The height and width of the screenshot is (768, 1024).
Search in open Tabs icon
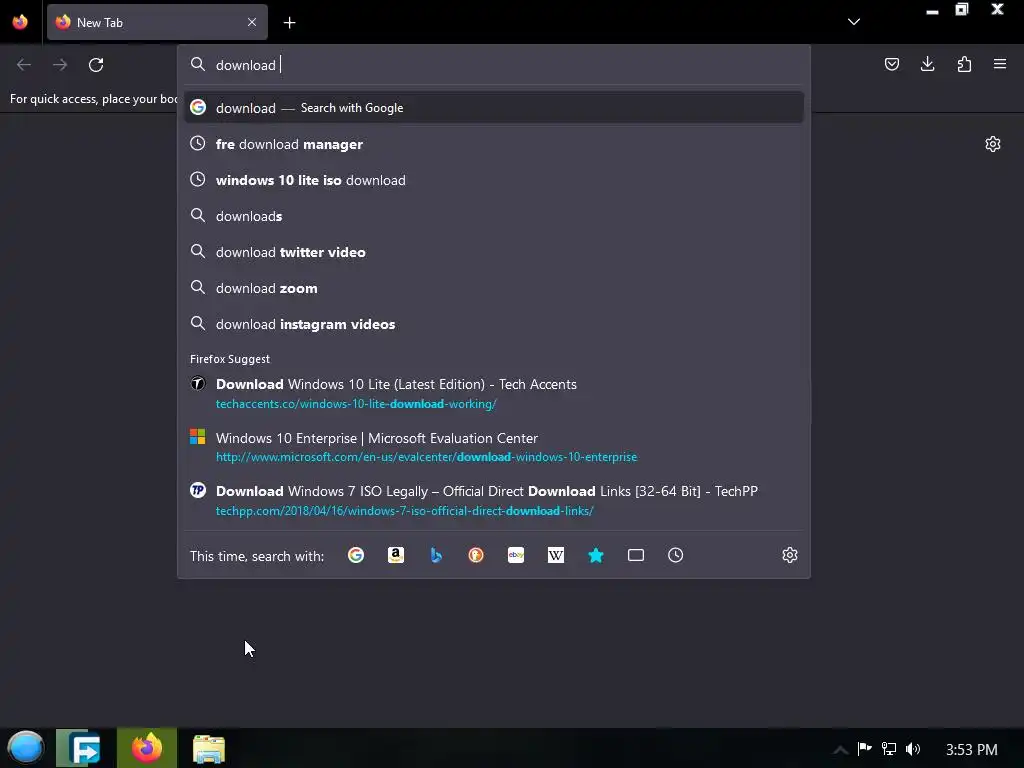pyautogui.click(x=635, y=555)
